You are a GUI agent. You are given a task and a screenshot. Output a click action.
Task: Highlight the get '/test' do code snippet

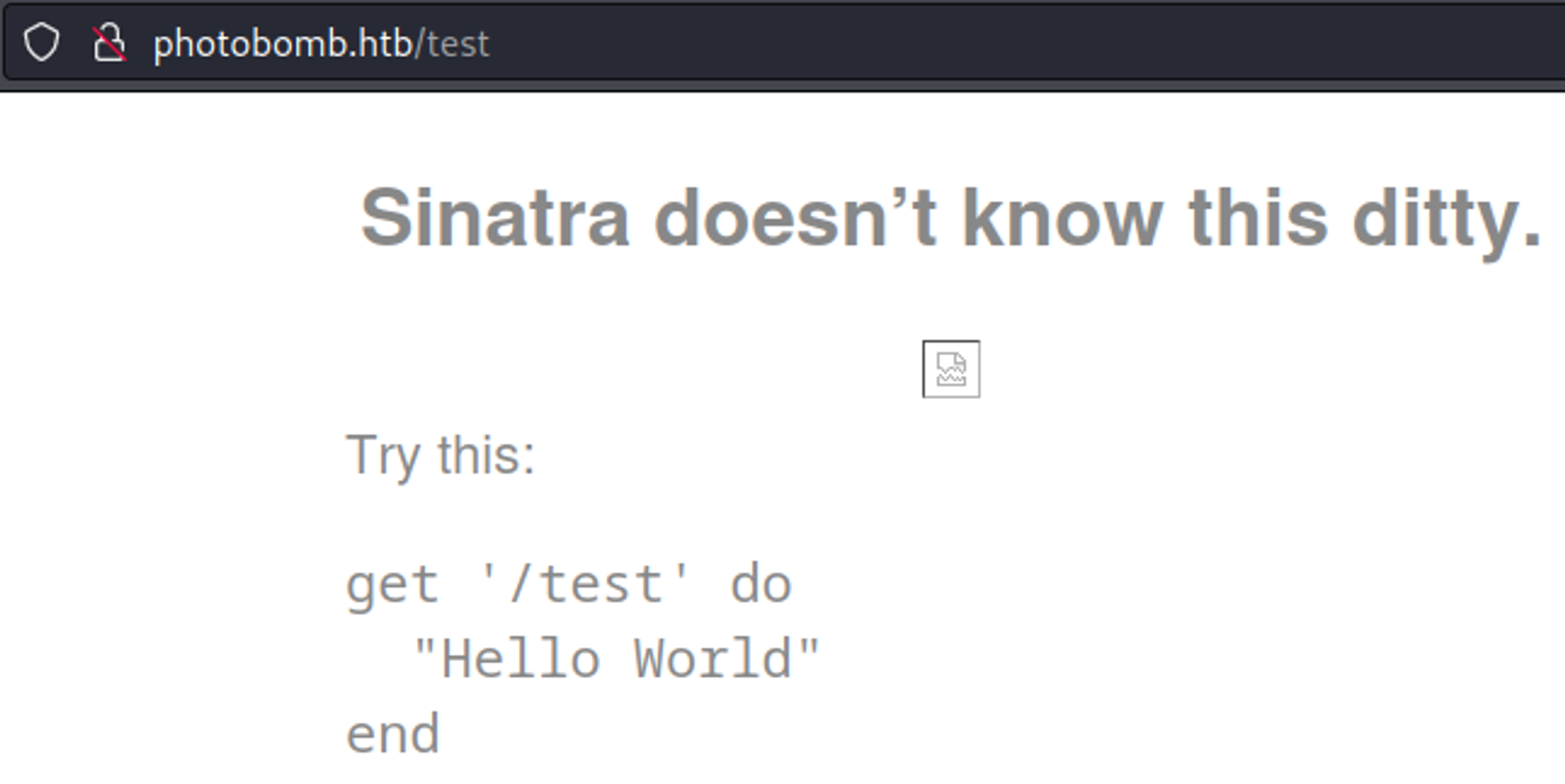pyautogui.click(x=569, y=581)
